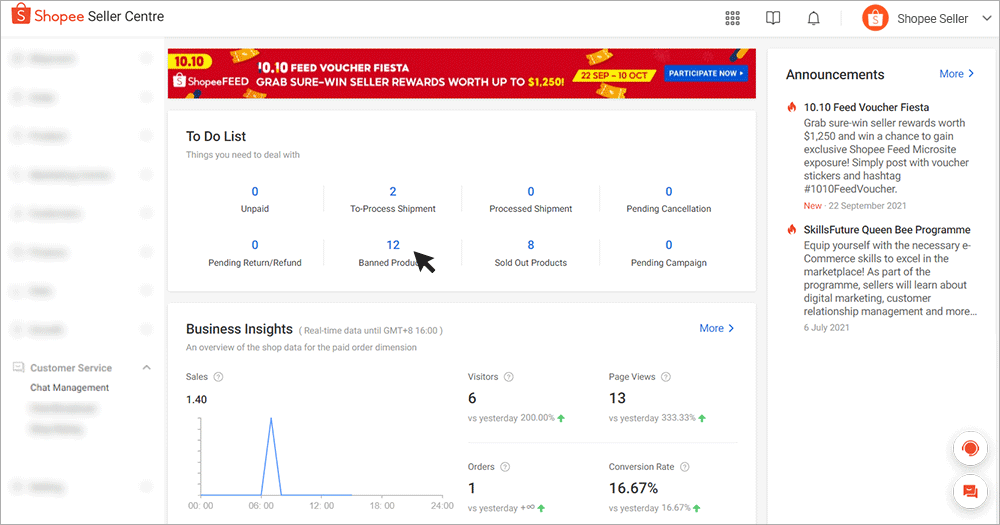The image size is (1000, 525).
Task: Click the '6 July 2021' date text
Action: tap(827, 327)
